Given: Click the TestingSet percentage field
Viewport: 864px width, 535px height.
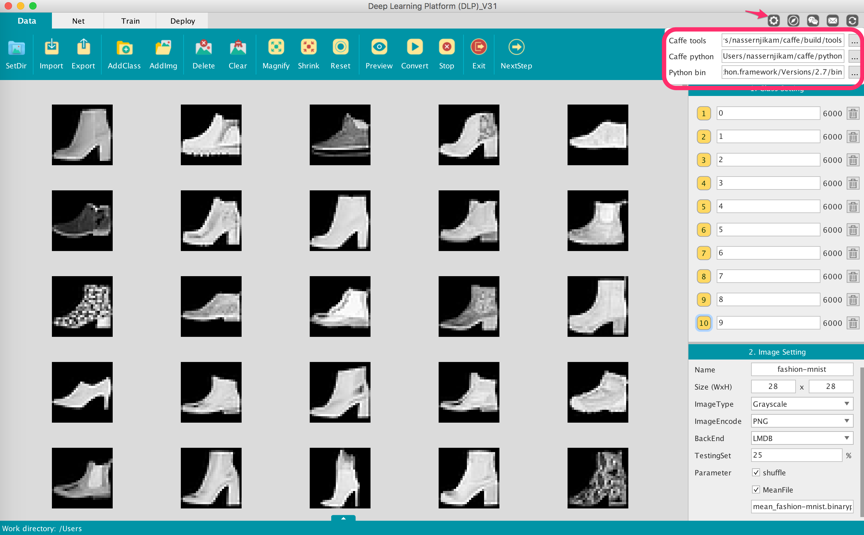Looking at the screenshot, I should (x=796, y=455).
